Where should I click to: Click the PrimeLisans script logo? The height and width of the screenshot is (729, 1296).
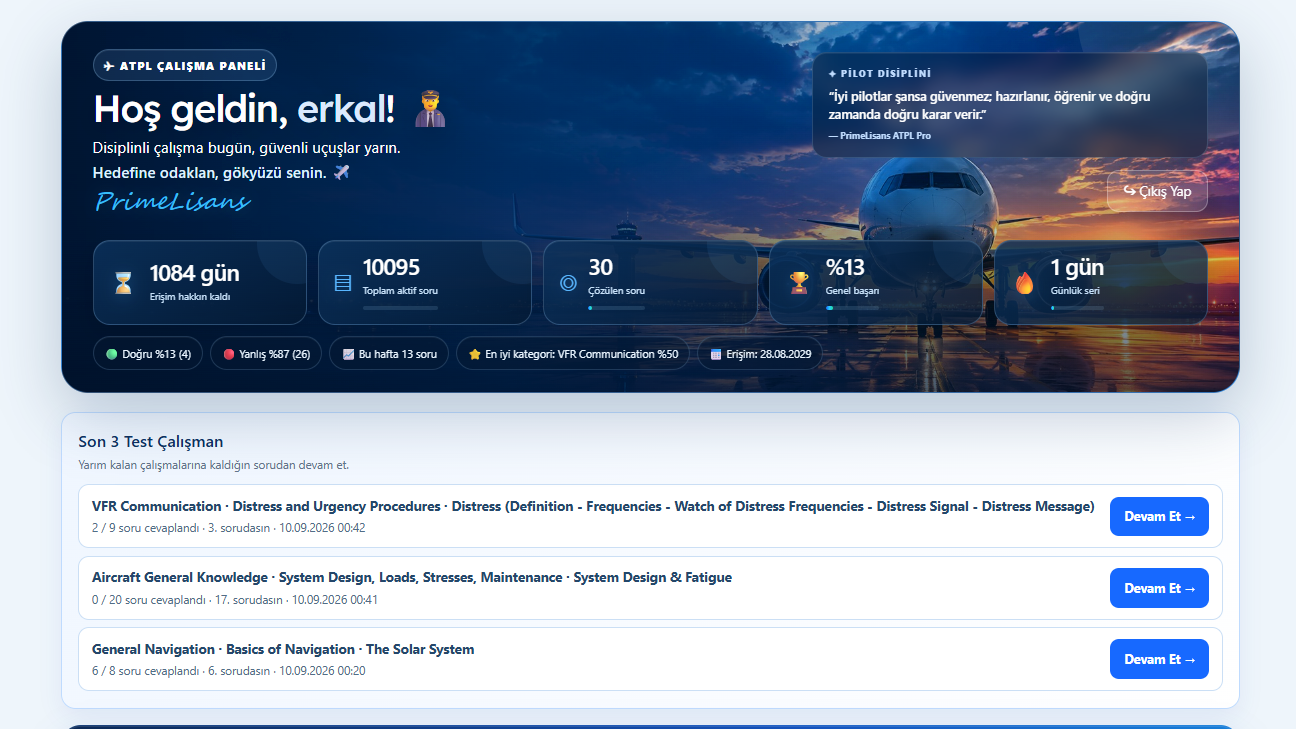(x=172, y=202)
